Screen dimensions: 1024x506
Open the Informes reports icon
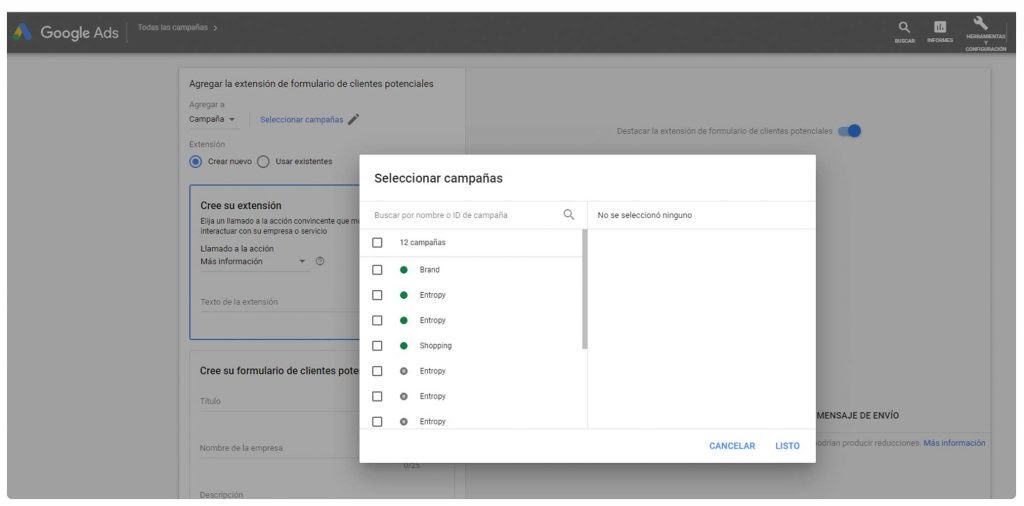pyautogui.click(x=940, y=31)
